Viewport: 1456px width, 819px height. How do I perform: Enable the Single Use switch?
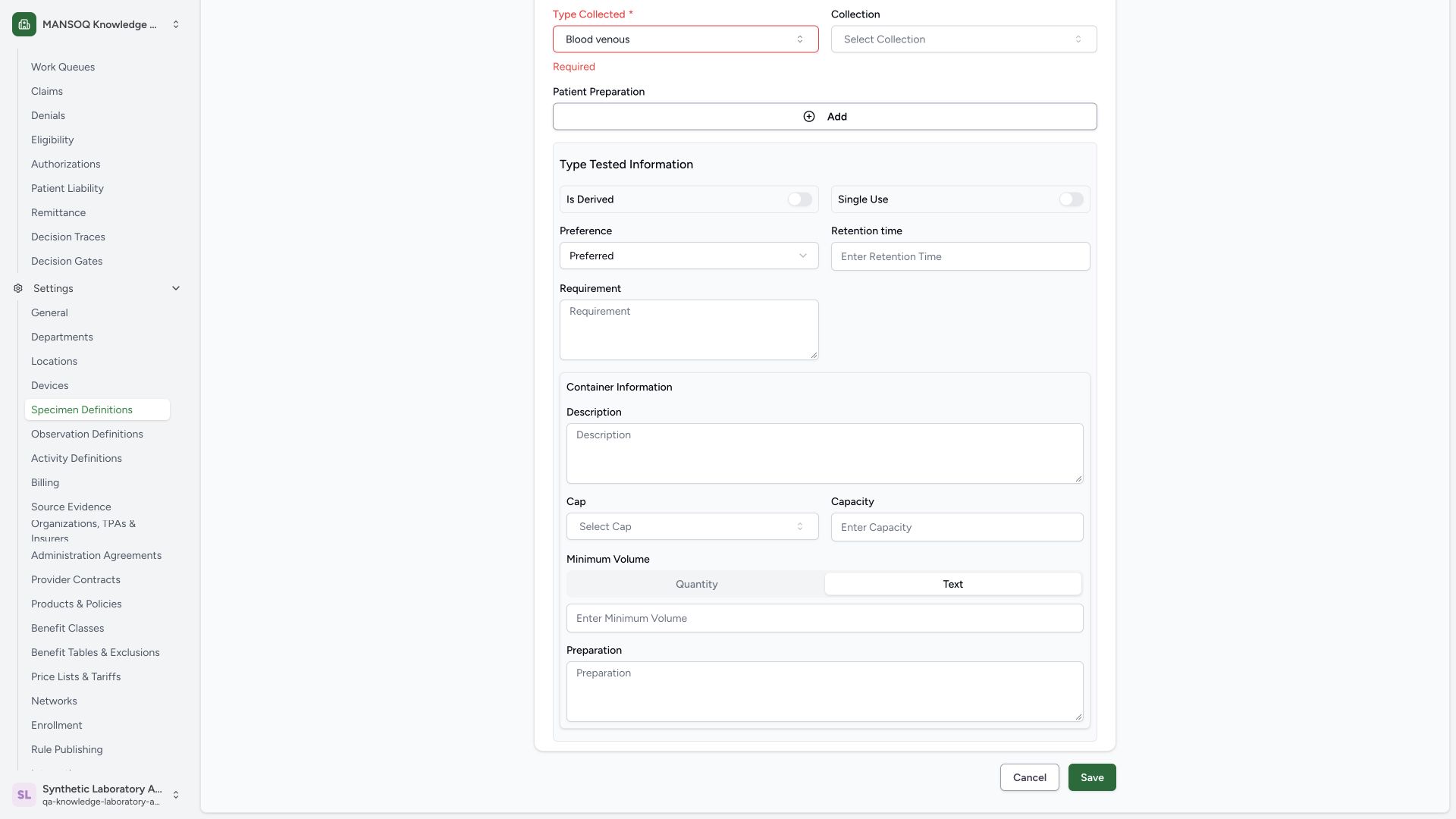tap(1071, 199)
